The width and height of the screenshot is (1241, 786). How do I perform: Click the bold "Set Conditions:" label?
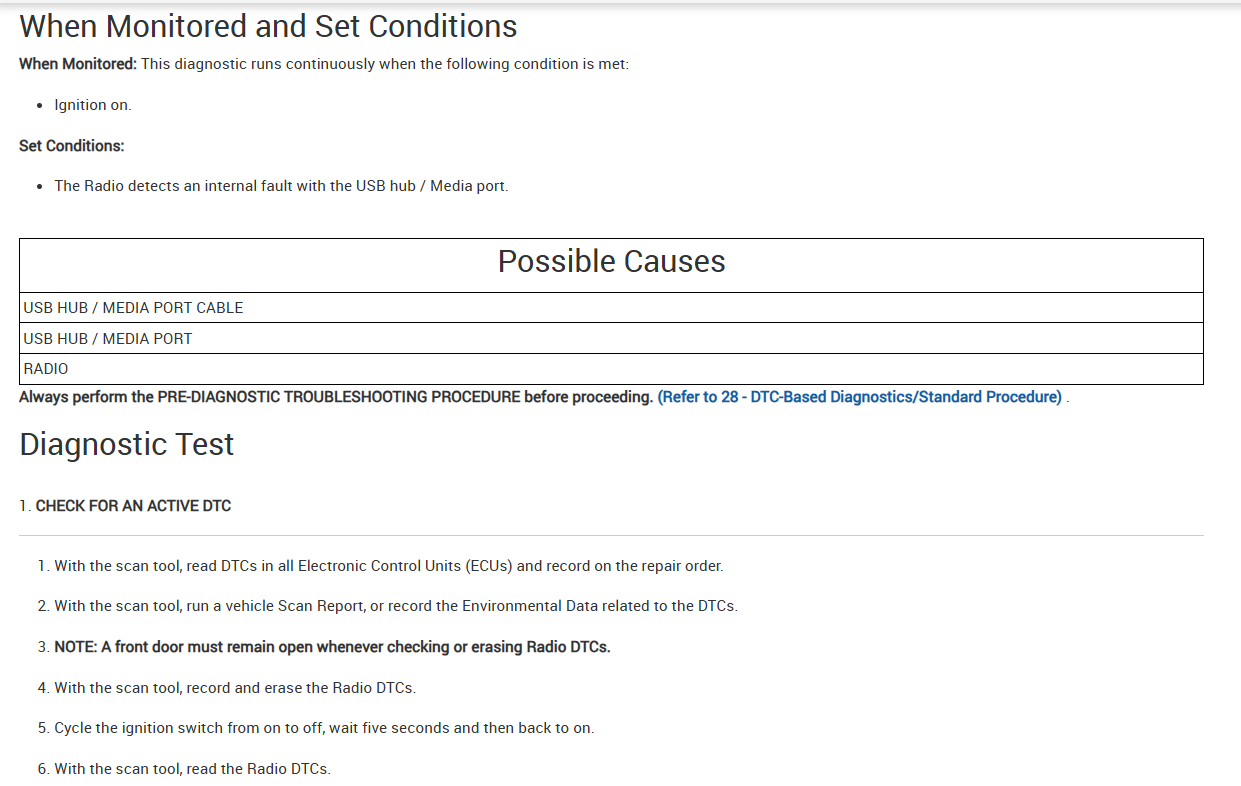pos(72,146)
